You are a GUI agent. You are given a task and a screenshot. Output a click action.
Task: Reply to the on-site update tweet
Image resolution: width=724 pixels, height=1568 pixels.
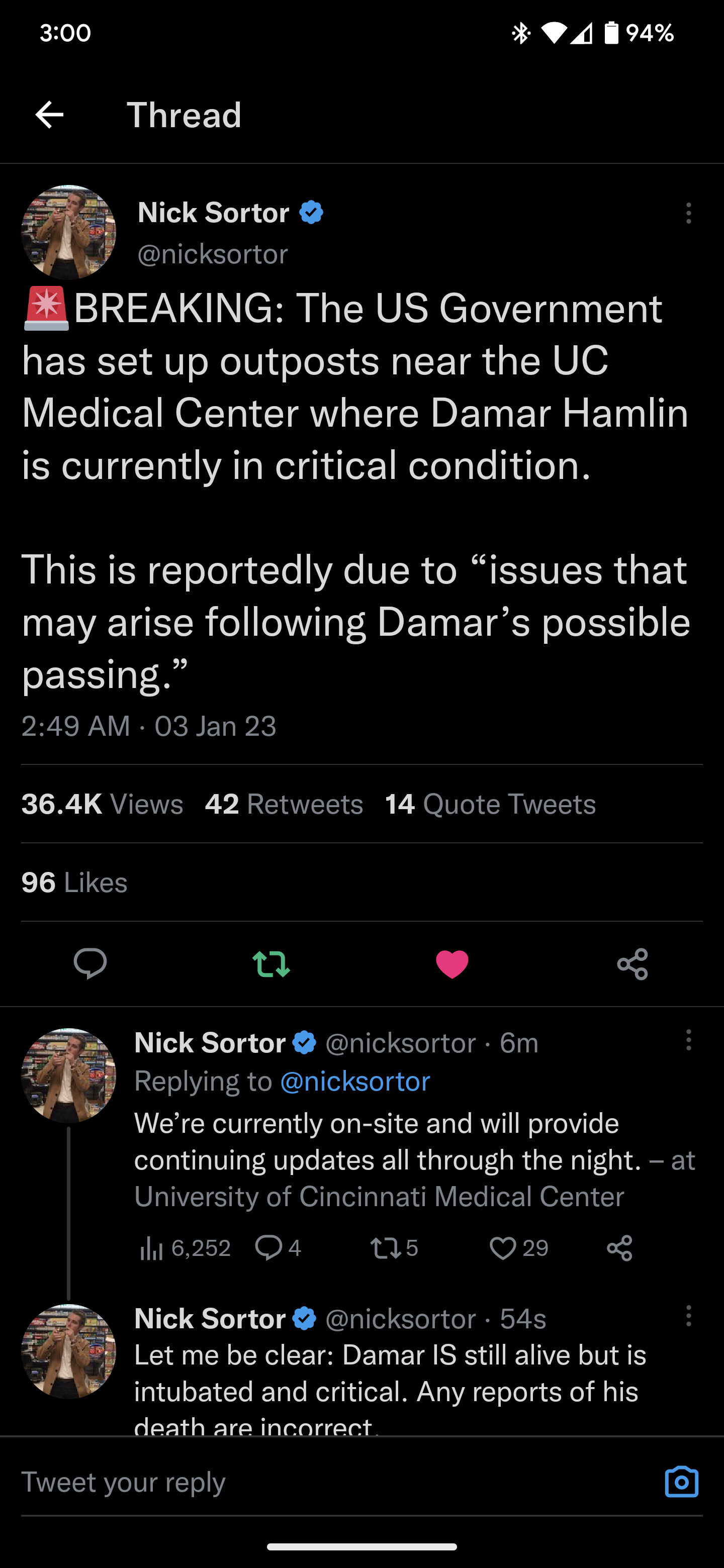(278, 1248)
